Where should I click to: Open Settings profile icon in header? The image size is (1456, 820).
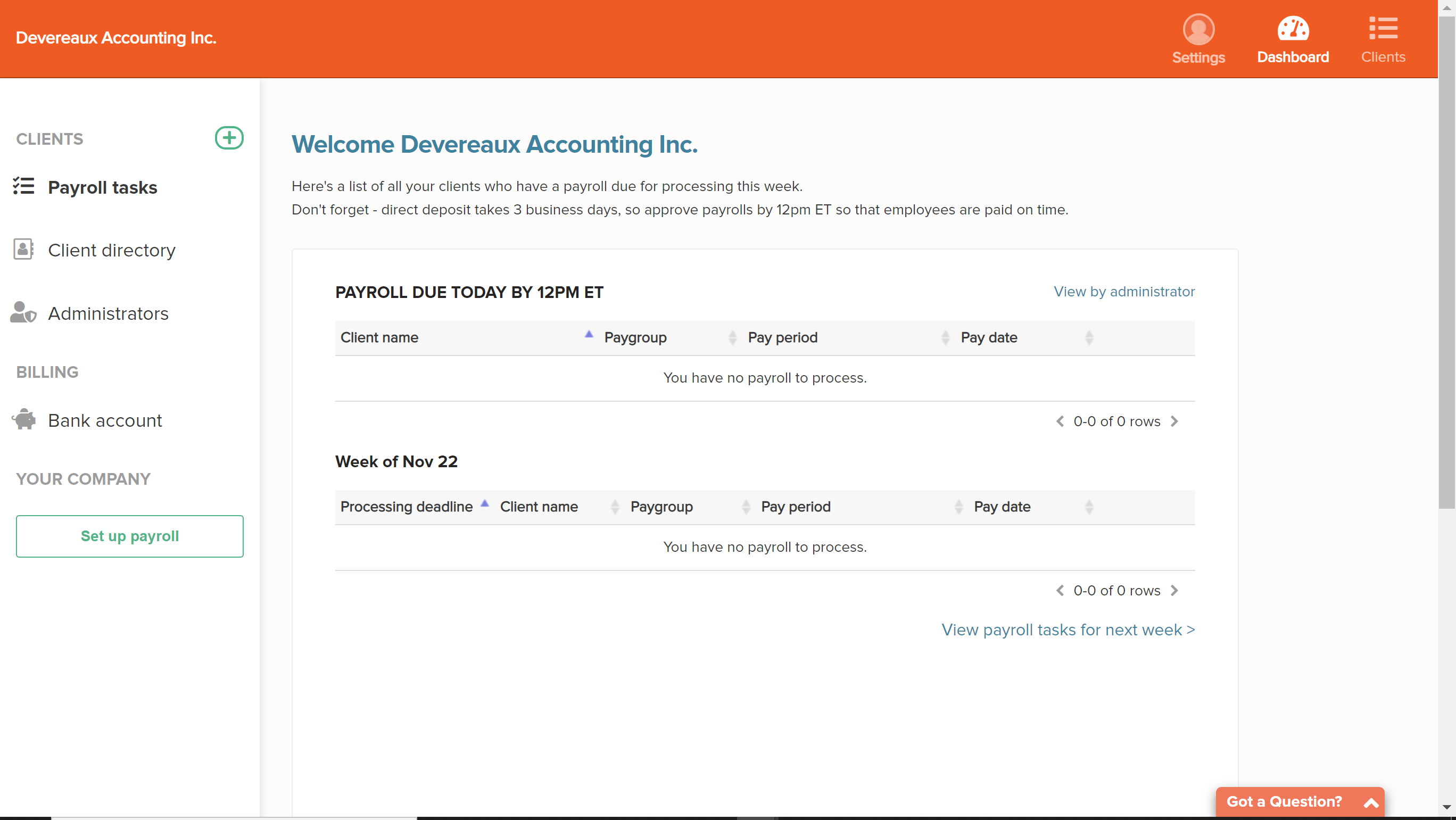pyautogui.click(x=1198, y=29)
